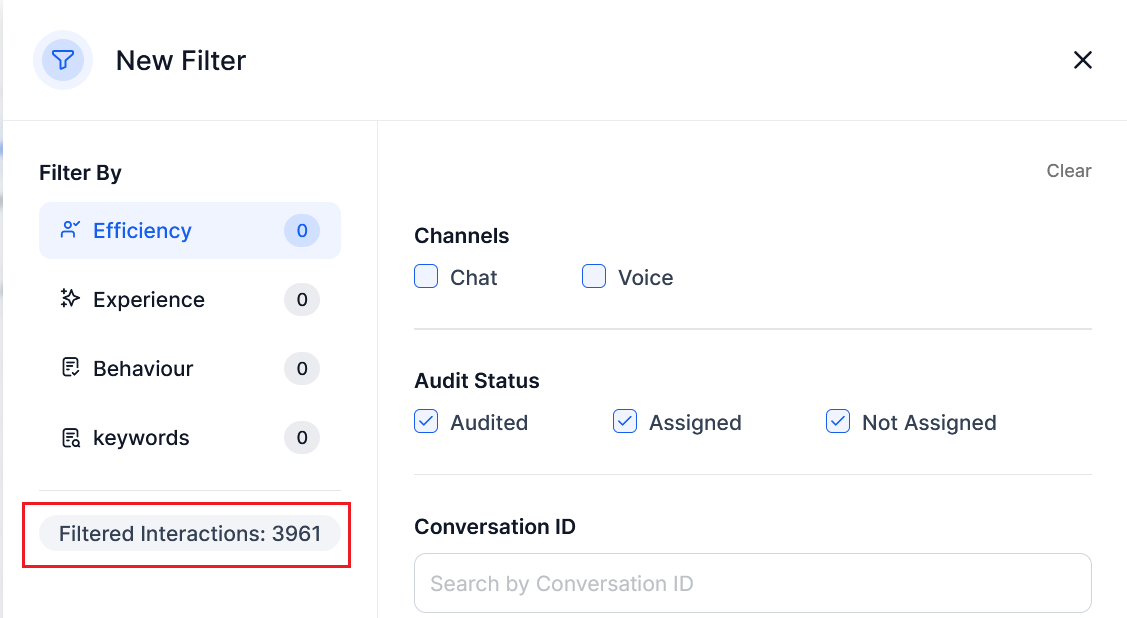Enable the Voice channel checkbox
Viewport: 1127px width, 618px height.
pyautogui.click(x=594, y=277)
